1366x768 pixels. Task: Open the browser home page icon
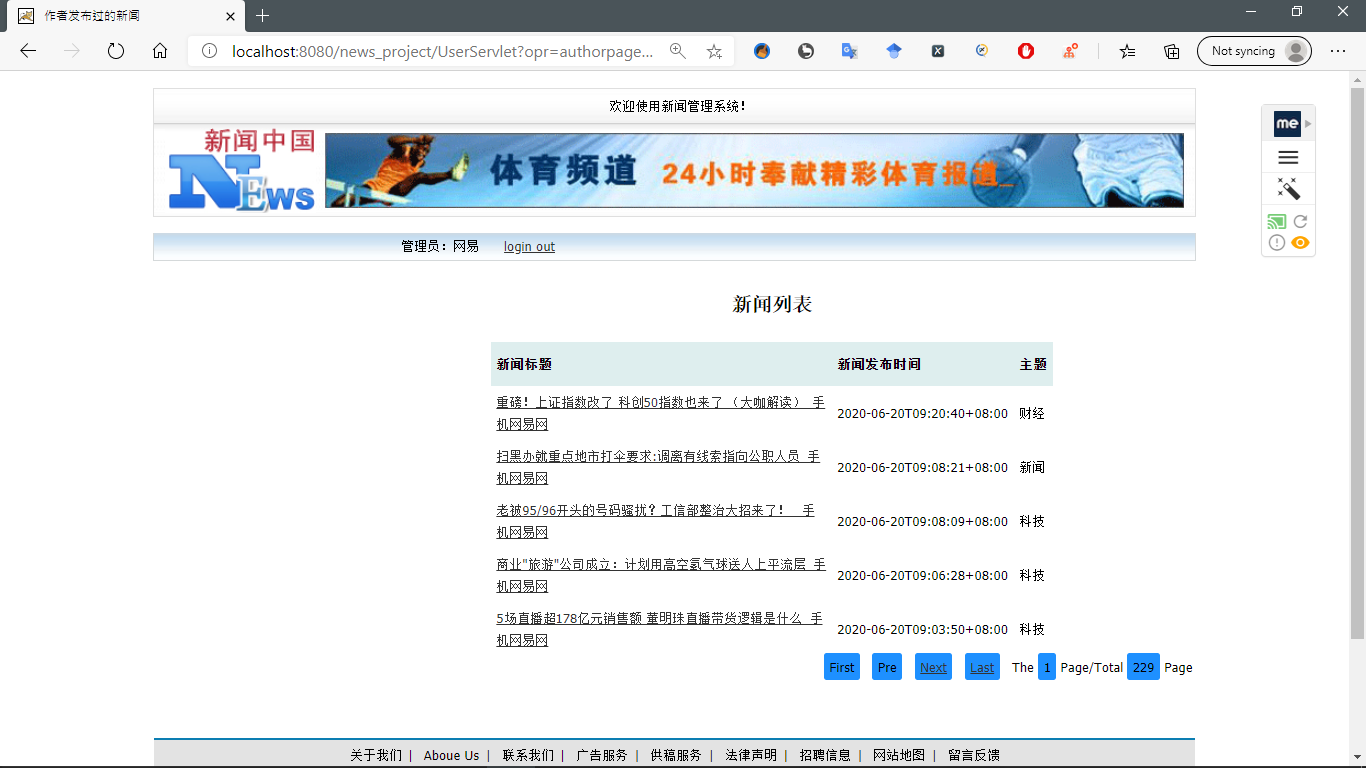click(x=160, y=51)
